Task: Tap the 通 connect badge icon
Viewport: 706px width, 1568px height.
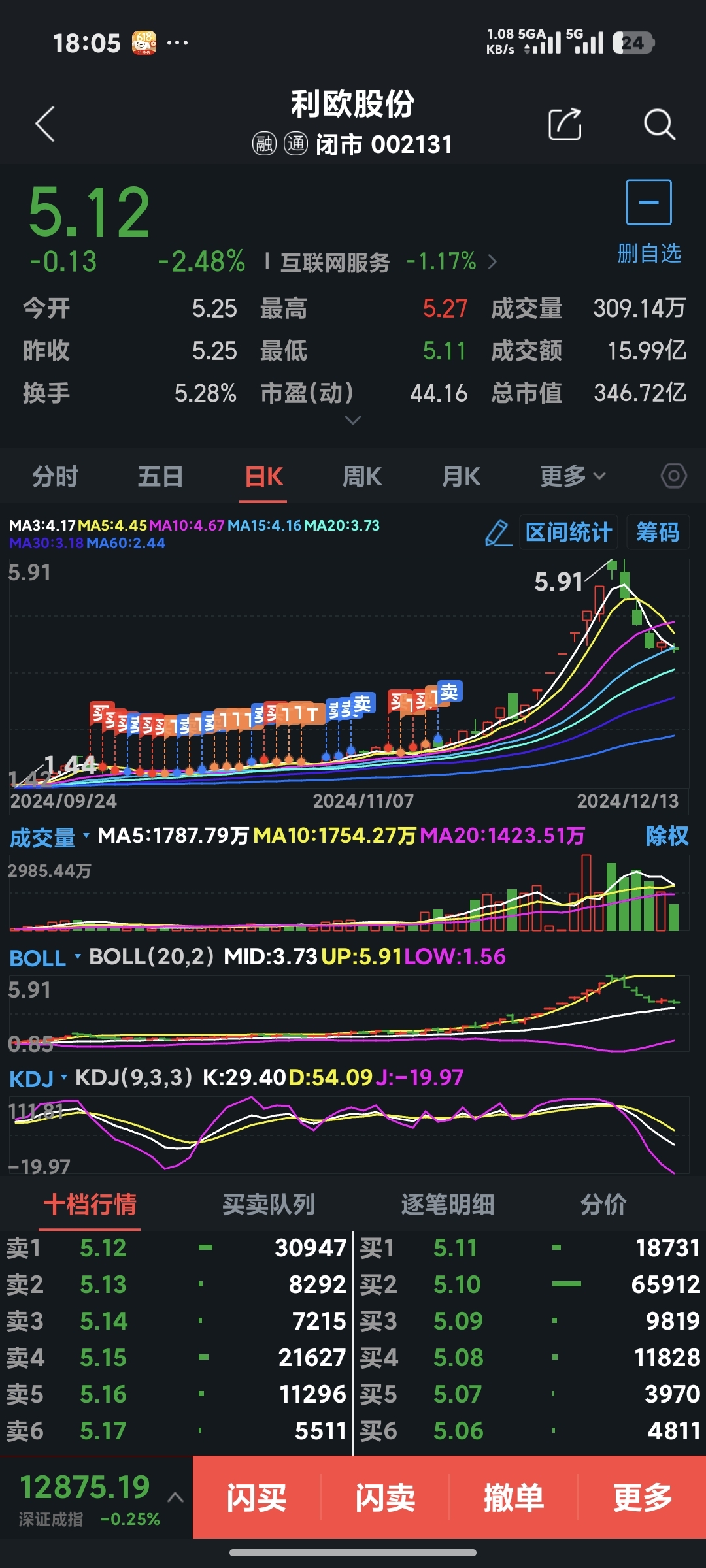Action: click(x=295, y=144)
